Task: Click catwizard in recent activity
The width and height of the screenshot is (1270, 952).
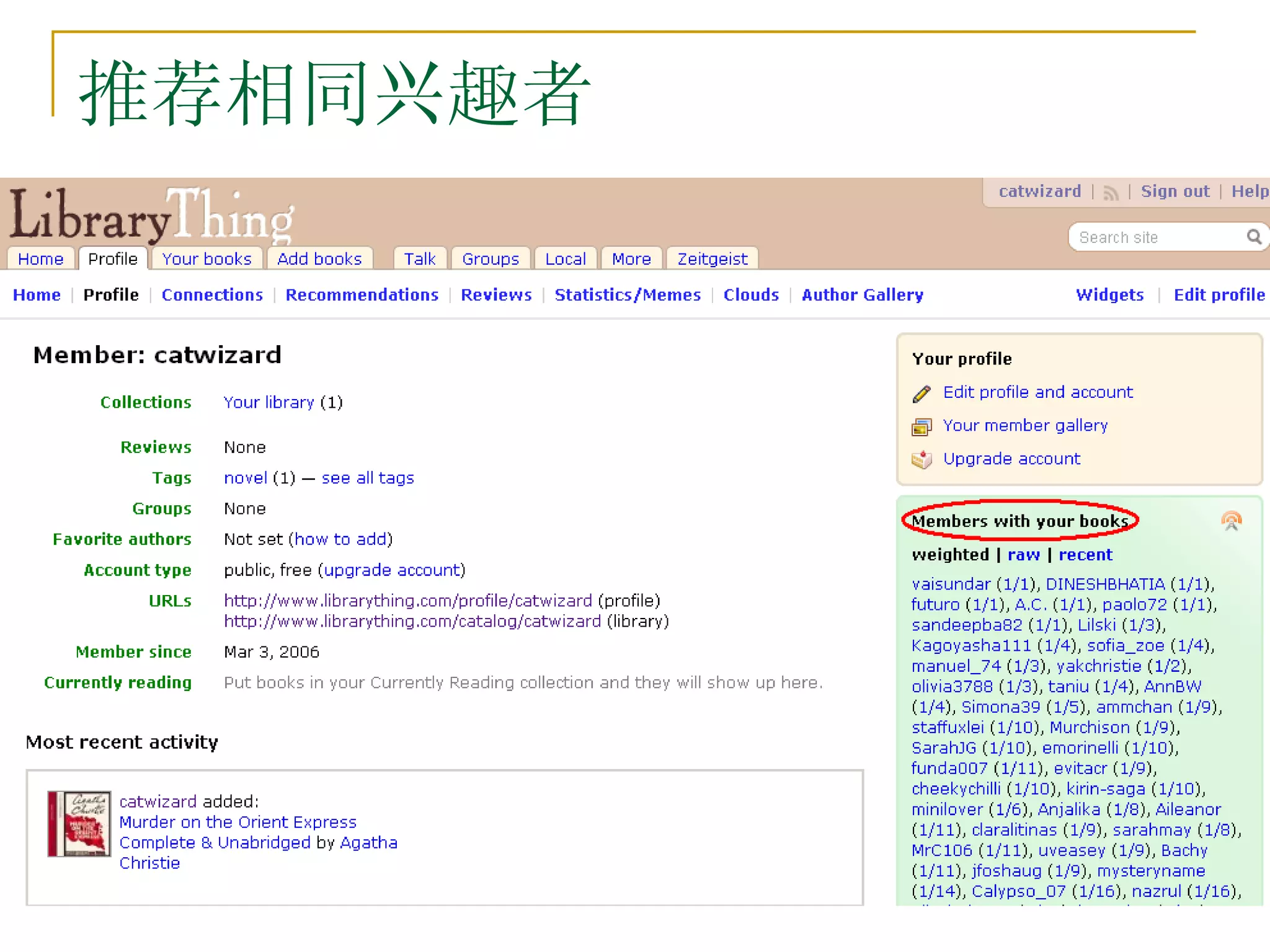Action: coord(158,802)
